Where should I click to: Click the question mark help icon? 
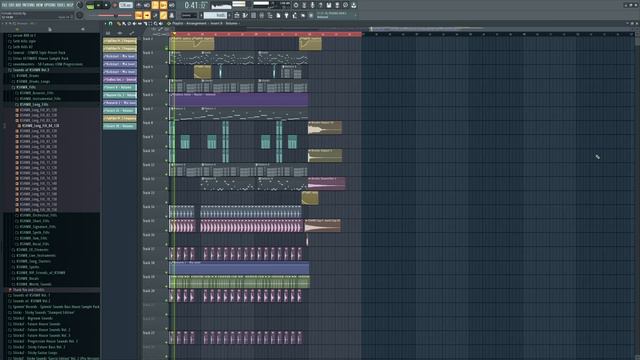[320, 5]
